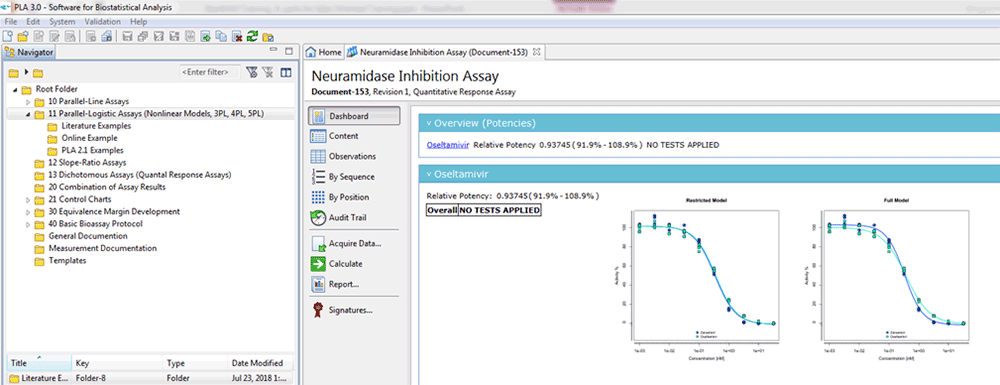This screenshot has width=1000, height=385.
Task: Expand 10 Parallel-Line Assays folder
Action: [27, 101]
